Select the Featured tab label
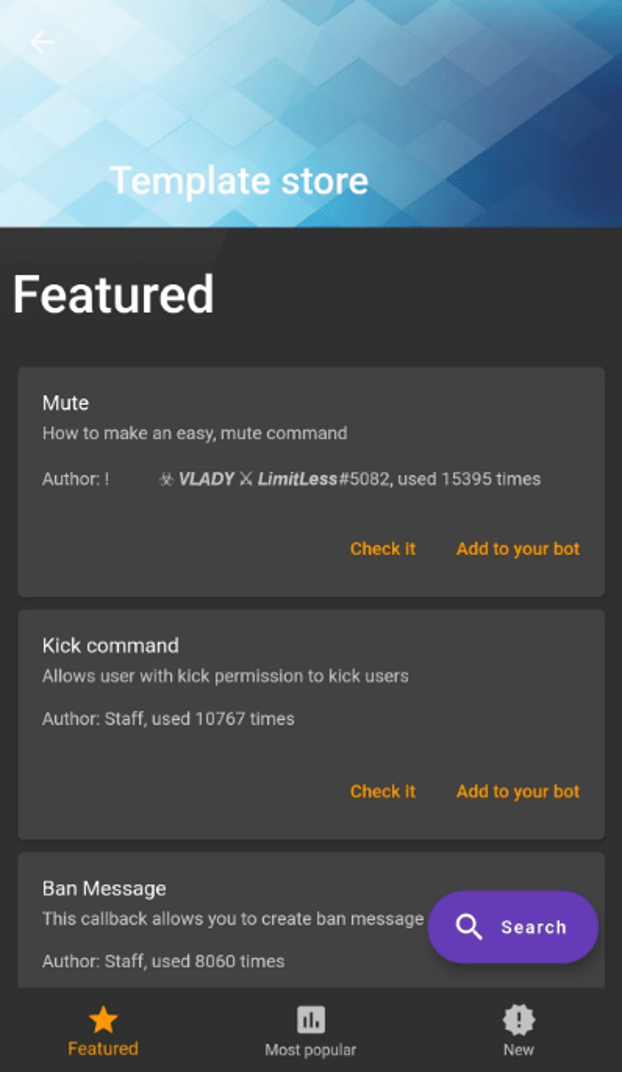The width and height of the screenshot is (622, 1072). [x=103, y=1049]
